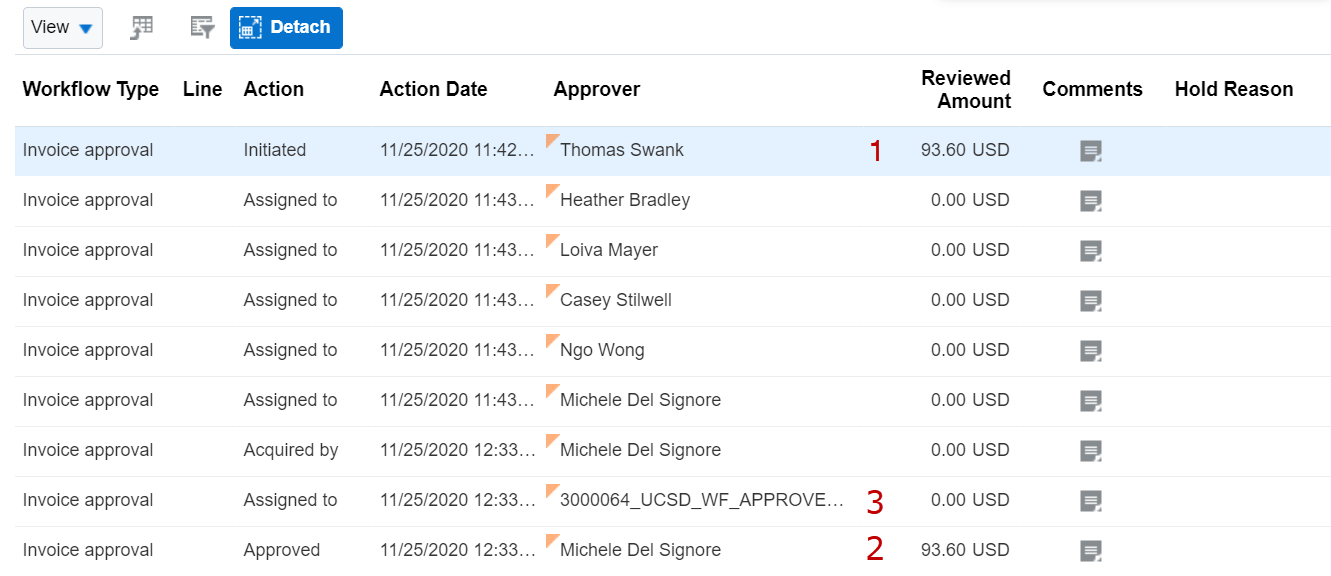This screenshot has width=1331, height=576.
Task: Detach the approval history table
Action: point(286,28)
